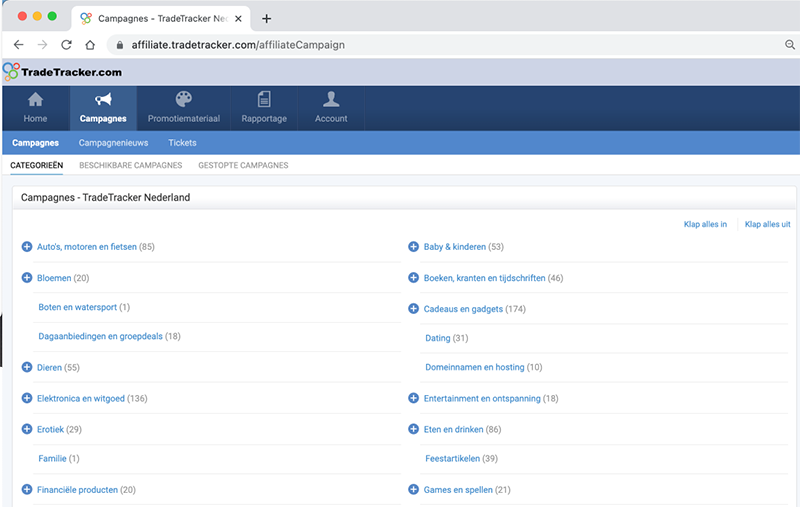Expand Entertainment en ontspanning plus icon
The width and height of the screenshot is (800, 507).
click(413, 398)
